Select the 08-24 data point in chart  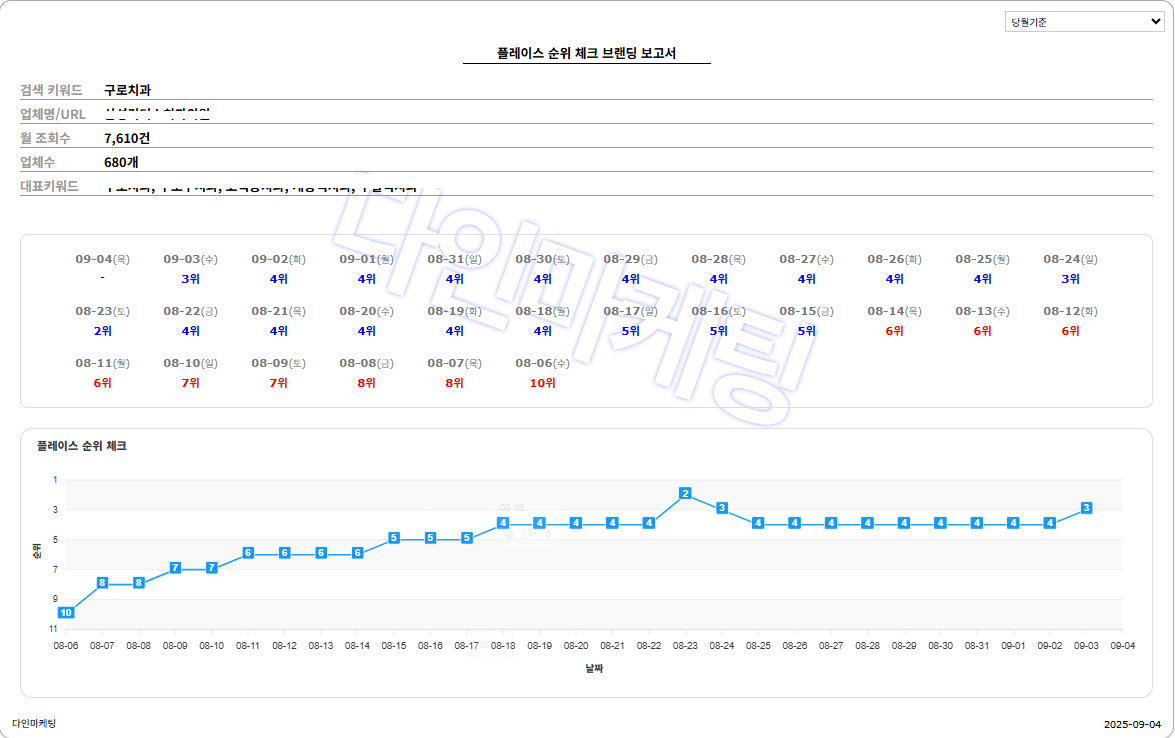pyautogui.click(x=722, y=508)
